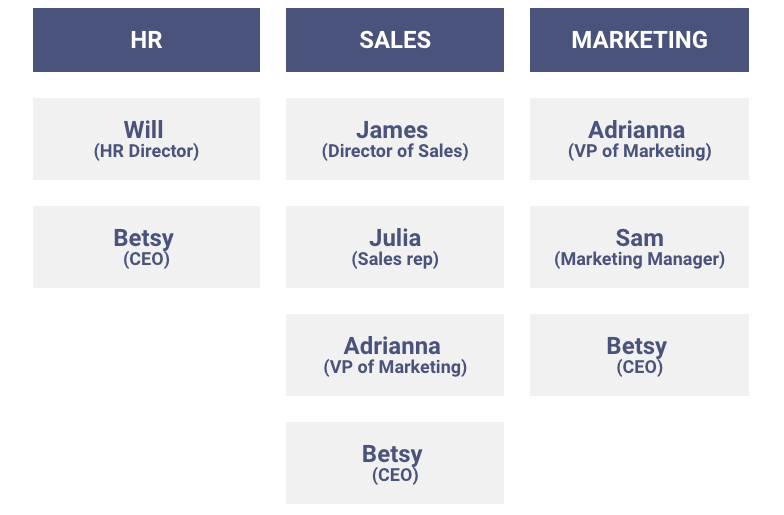Viewport: 784px width, 515px height.
Task: Select Adrianna's card under the Marketing column
Action: 640,139
